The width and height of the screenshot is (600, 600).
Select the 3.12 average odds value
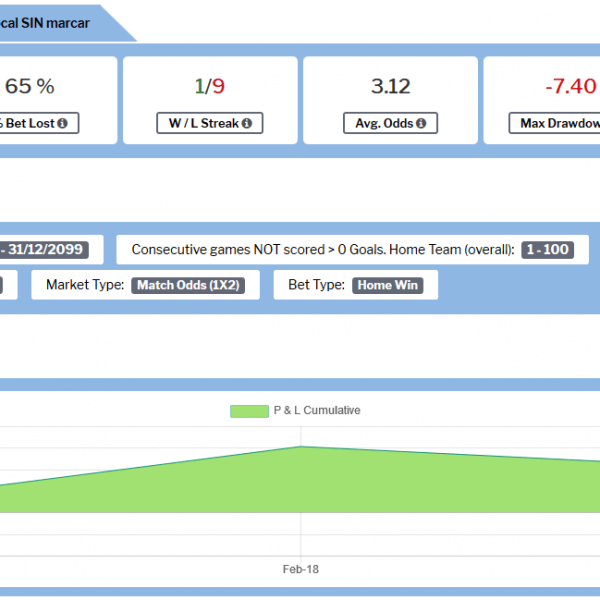pyautogui.click(x=390, y=86)
